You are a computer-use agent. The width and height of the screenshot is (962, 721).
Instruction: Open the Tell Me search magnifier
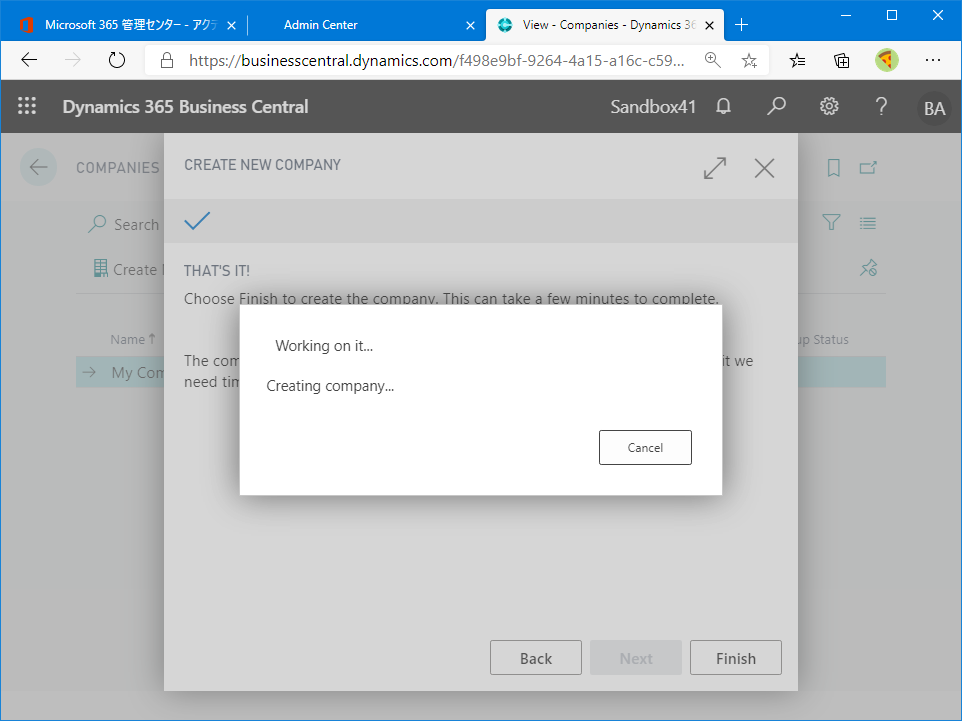coord(776,106)
